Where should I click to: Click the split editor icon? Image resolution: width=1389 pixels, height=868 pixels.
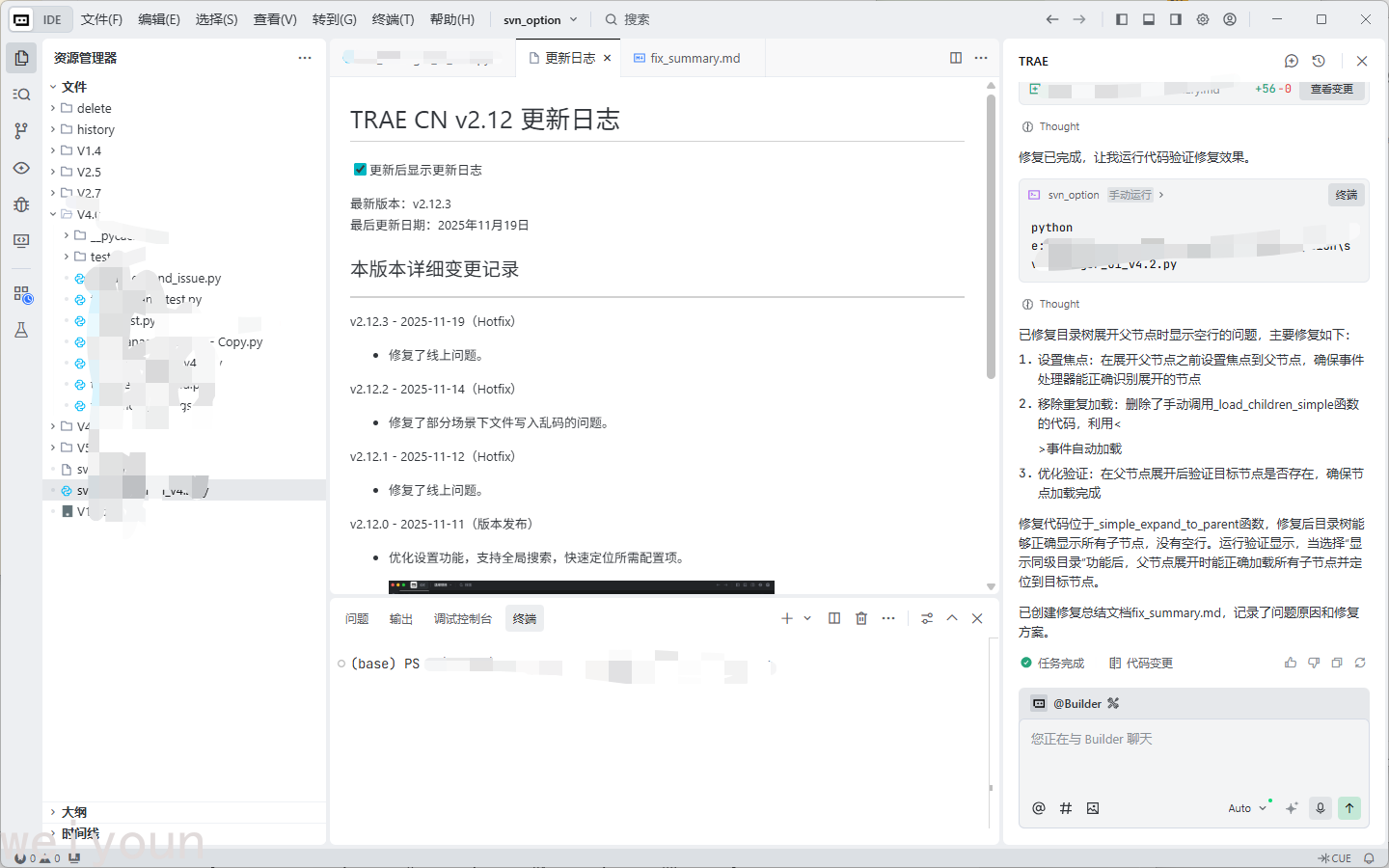(x=955, y=58)
